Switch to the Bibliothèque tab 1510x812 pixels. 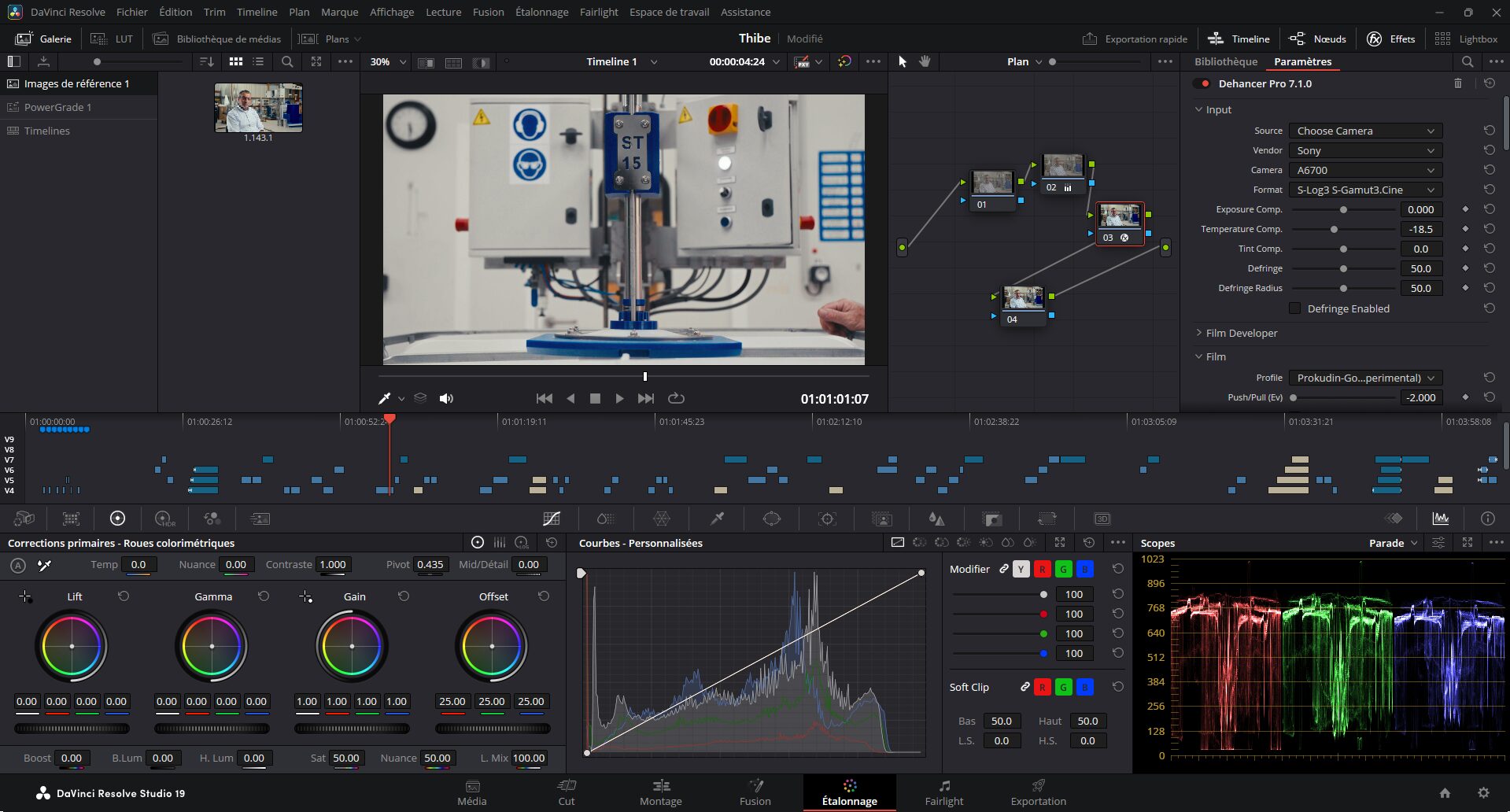1225,61
